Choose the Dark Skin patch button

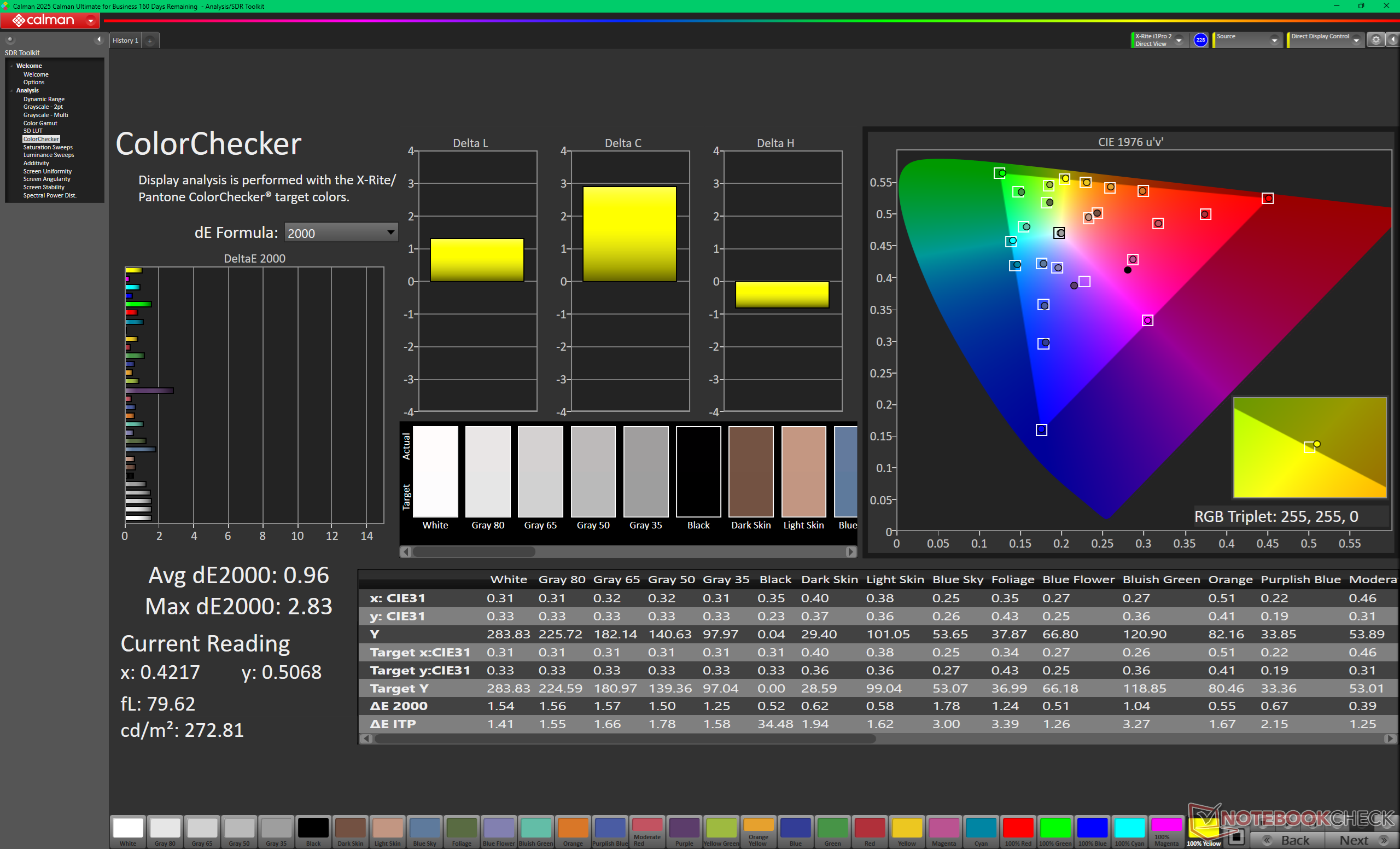[350, 831]
